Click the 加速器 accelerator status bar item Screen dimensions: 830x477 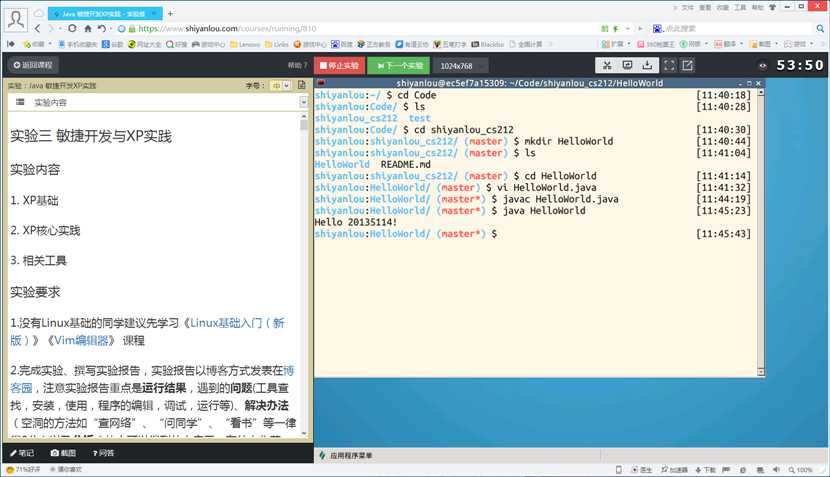(x=674, y=470)
